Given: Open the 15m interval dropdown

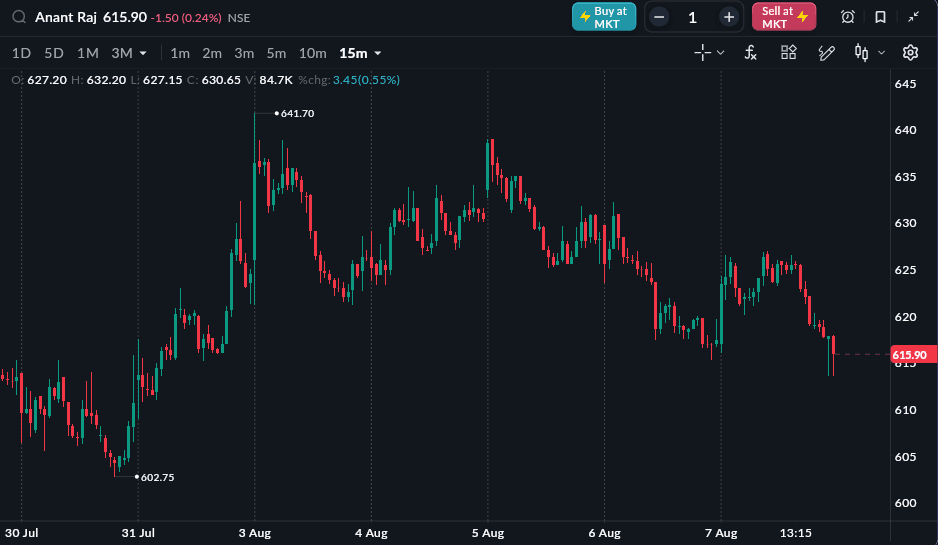Looking at the screenshot, I should click(x=360, y=53).
